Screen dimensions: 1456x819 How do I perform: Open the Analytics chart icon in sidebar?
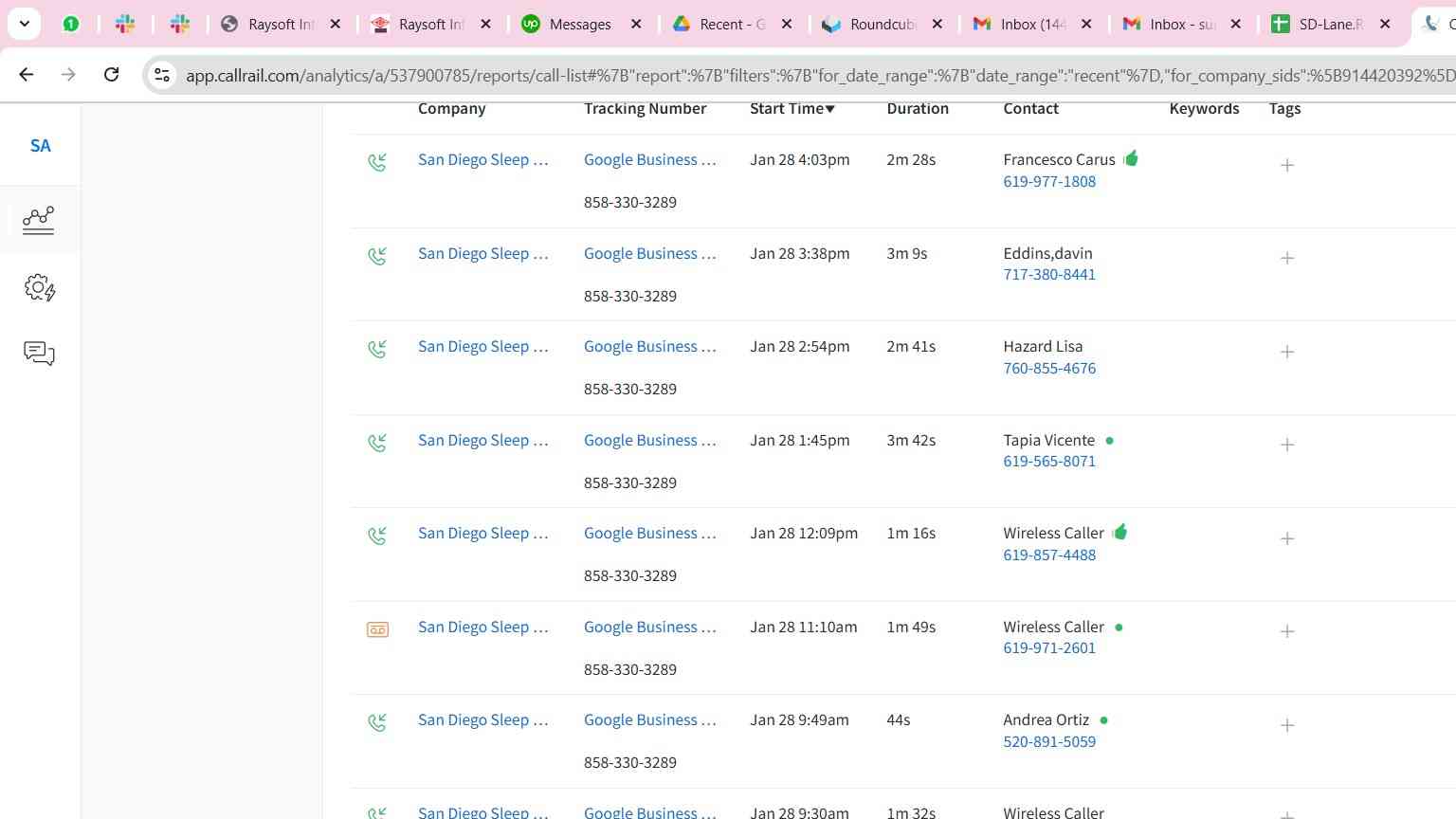39,220
